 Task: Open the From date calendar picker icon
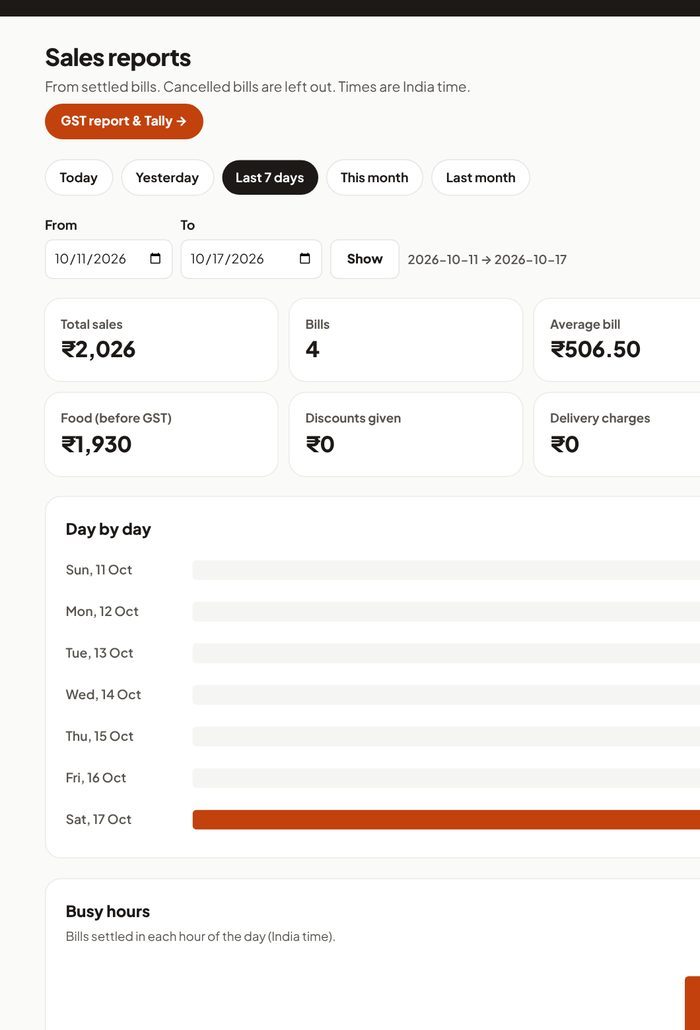coord(155,259)
